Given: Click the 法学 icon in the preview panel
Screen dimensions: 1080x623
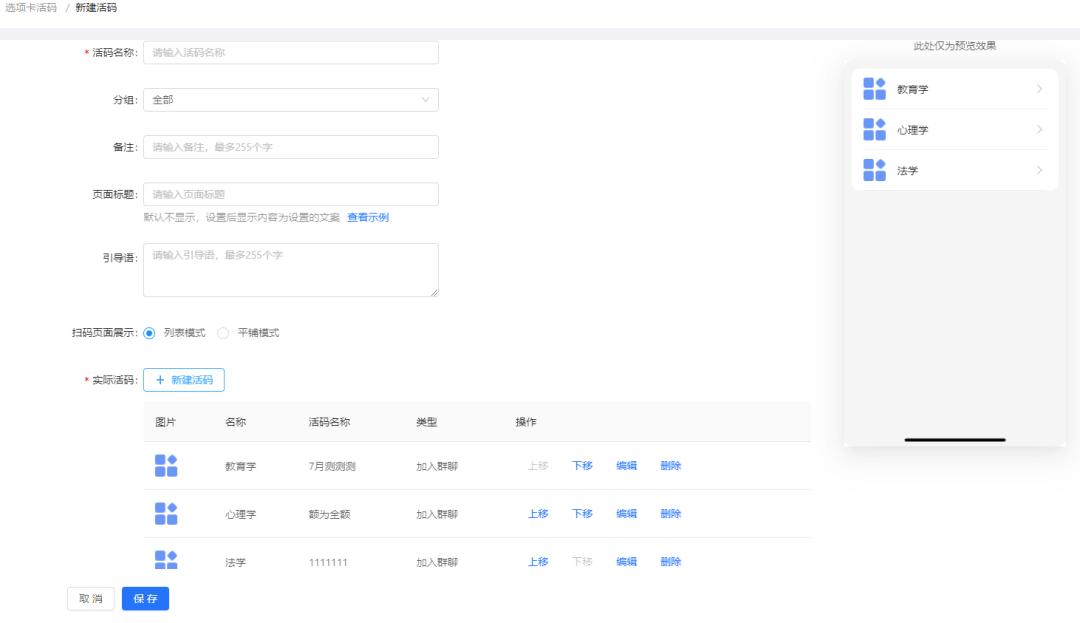Looking at the screenshot, I should click(874, 170).
